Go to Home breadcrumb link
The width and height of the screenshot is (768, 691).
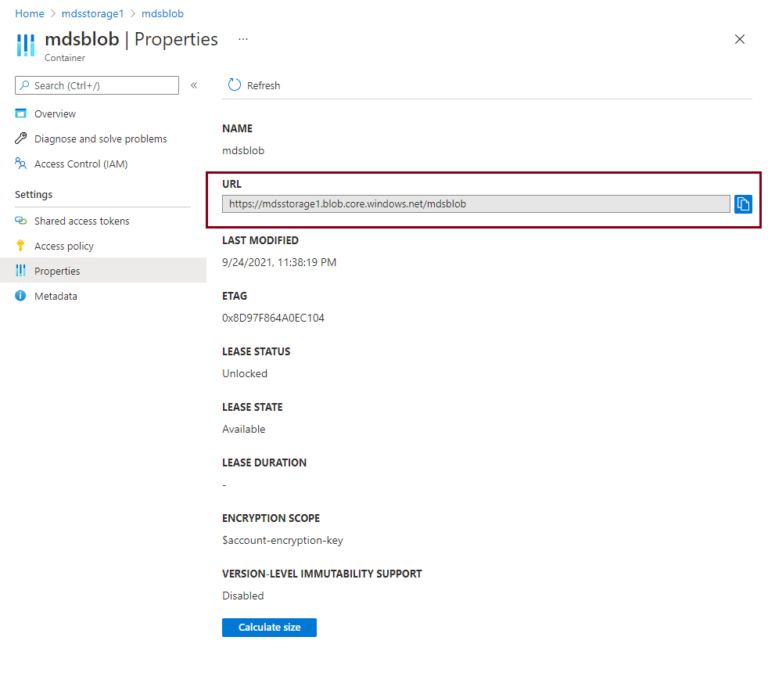point(29,13)
